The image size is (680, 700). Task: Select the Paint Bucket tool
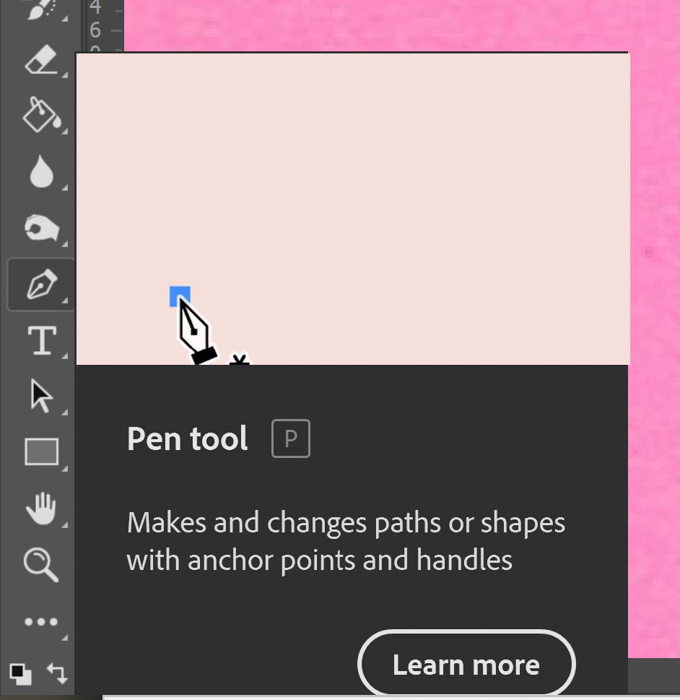41,115
